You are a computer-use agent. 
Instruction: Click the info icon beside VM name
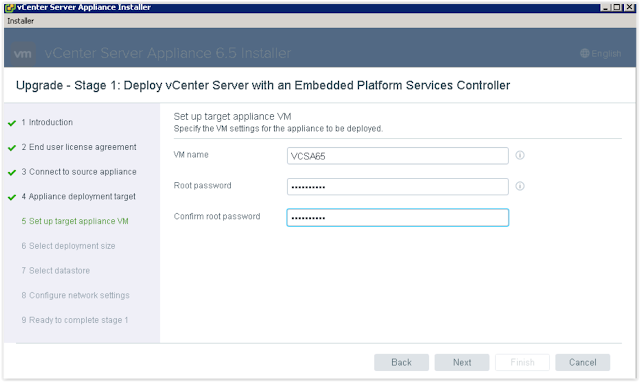coord(520,155)
